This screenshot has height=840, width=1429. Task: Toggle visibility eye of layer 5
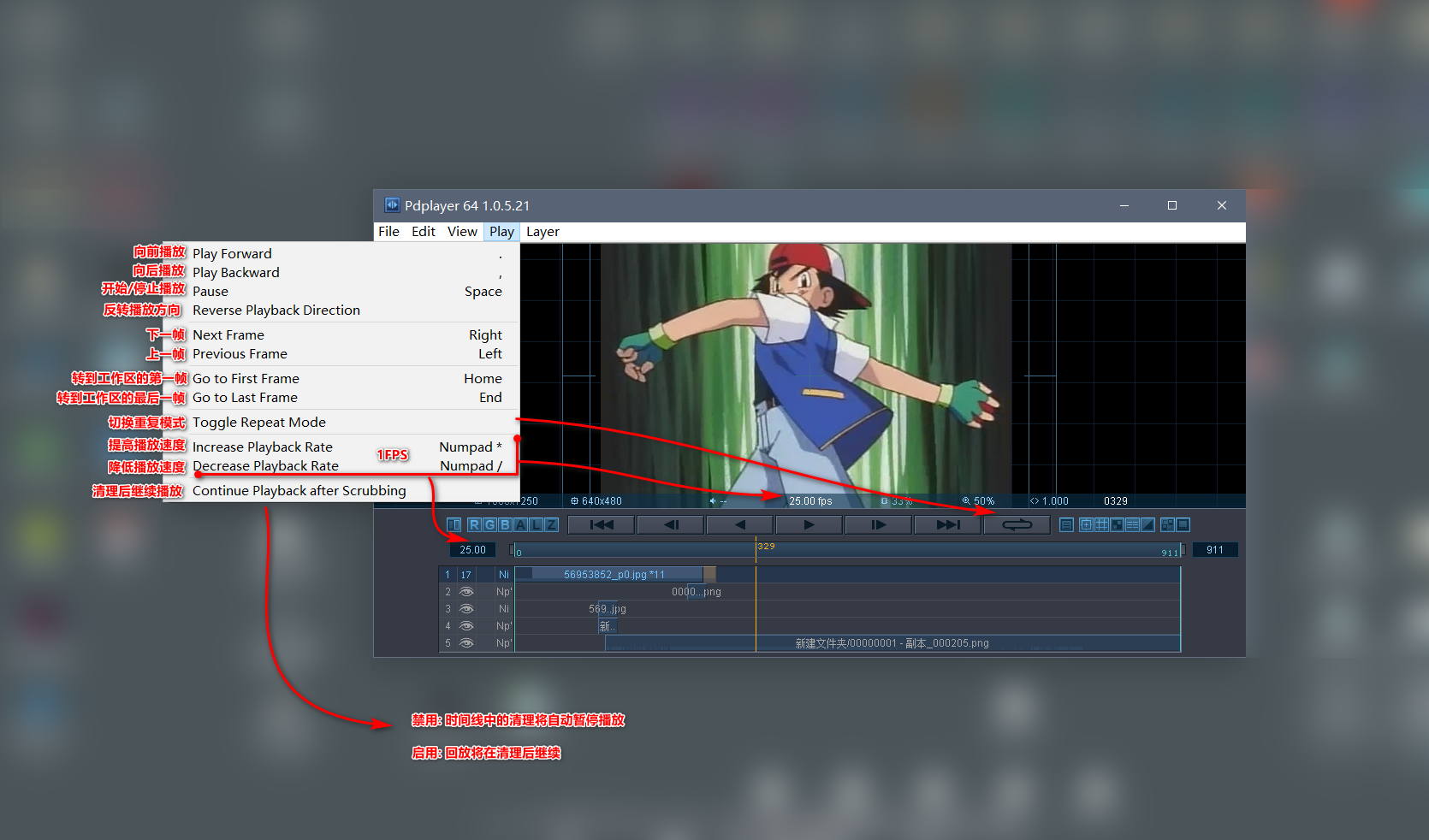pyautogui.click(x=466, y=643)
